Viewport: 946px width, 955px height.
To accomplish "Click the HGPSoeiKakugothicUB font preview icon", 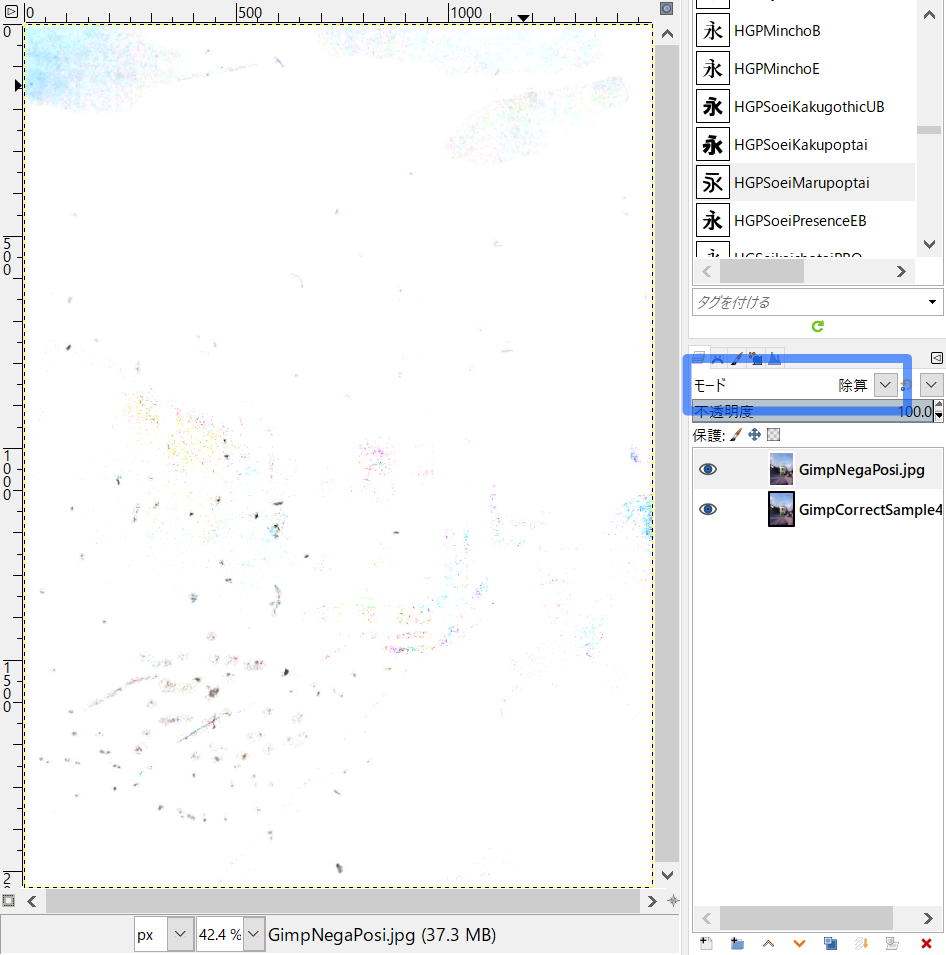I will pos(713,107).
